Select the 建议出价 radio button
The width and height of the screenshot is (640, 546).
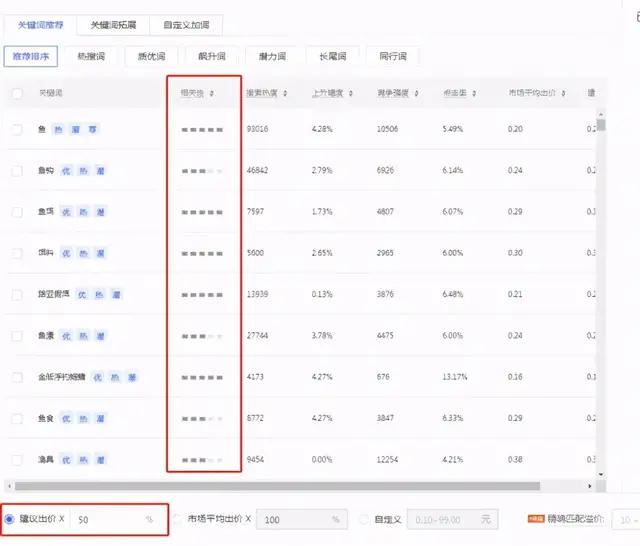(11, 519)
